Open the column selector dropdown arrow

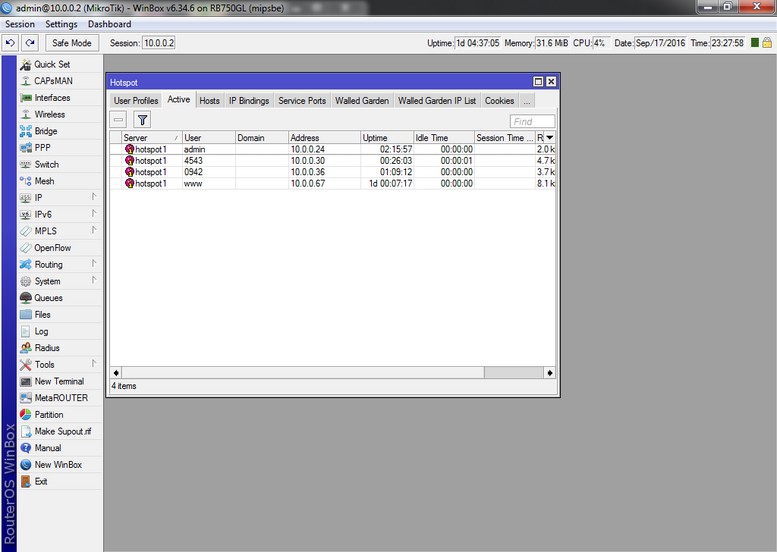pyautogui.click(x=550, y=138)
